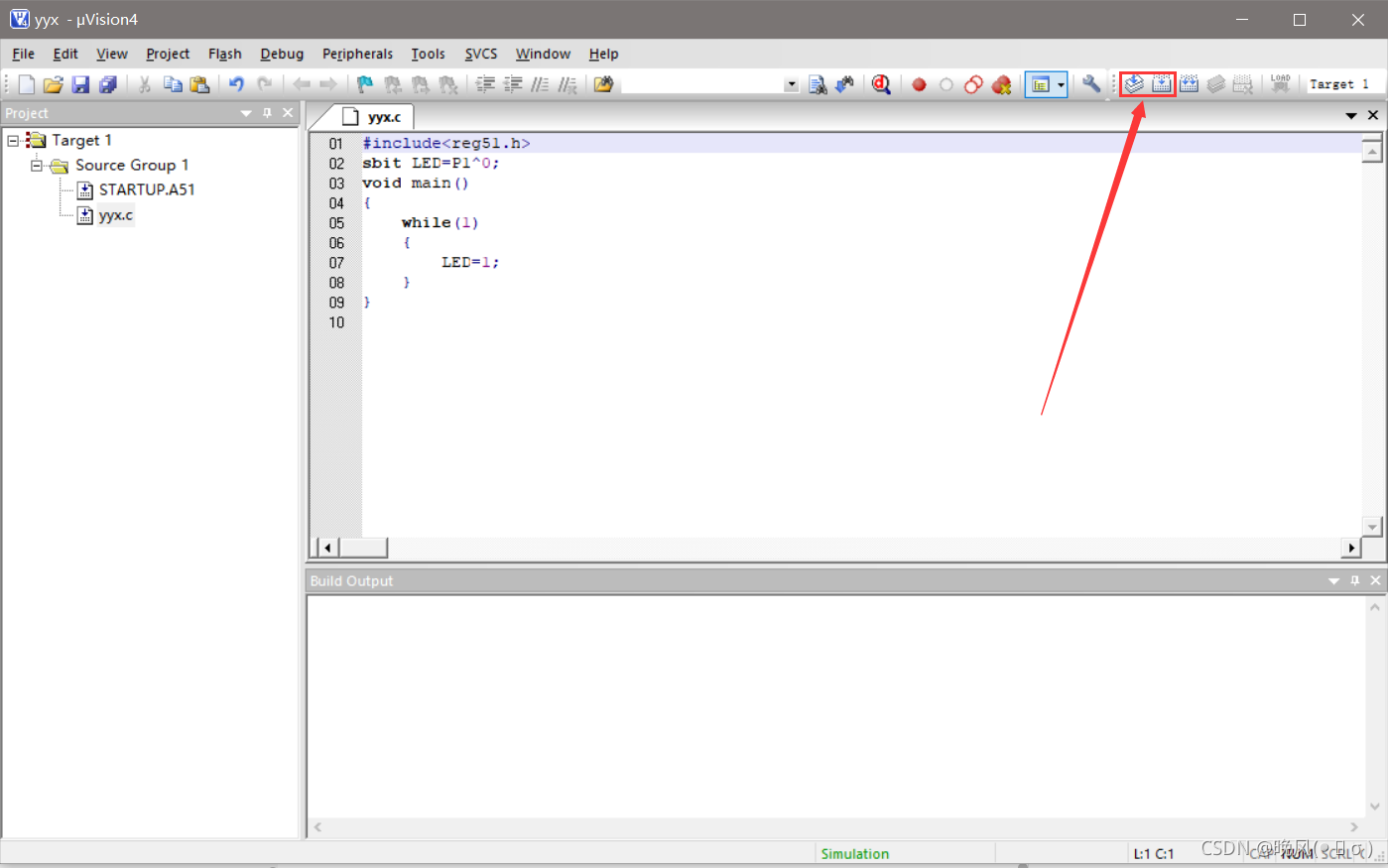Save all files with stacked disks icon
Viewport: 1388px width, 868px height.
point(107,84)
